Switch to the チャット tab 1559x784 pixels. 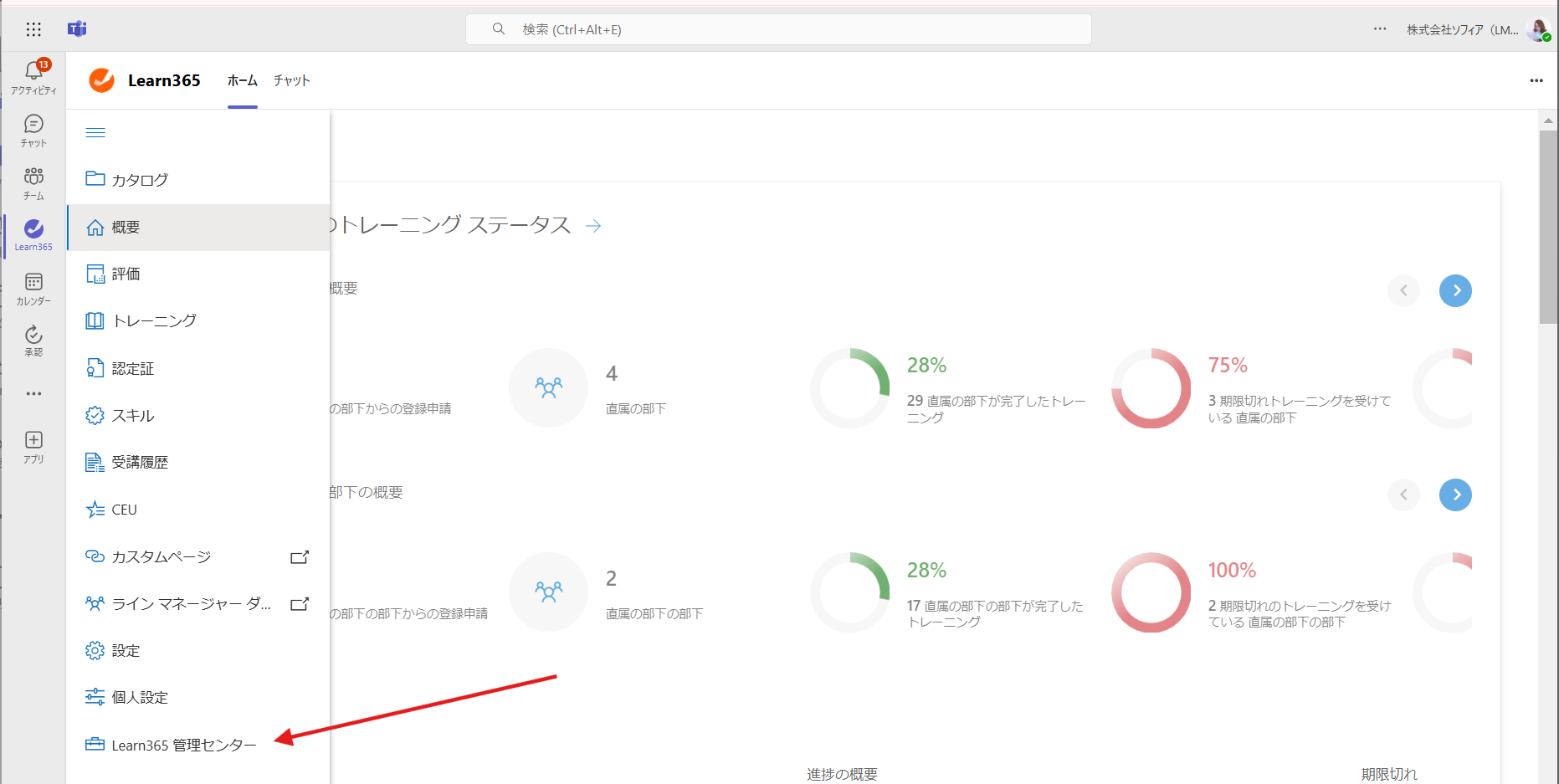292,80
